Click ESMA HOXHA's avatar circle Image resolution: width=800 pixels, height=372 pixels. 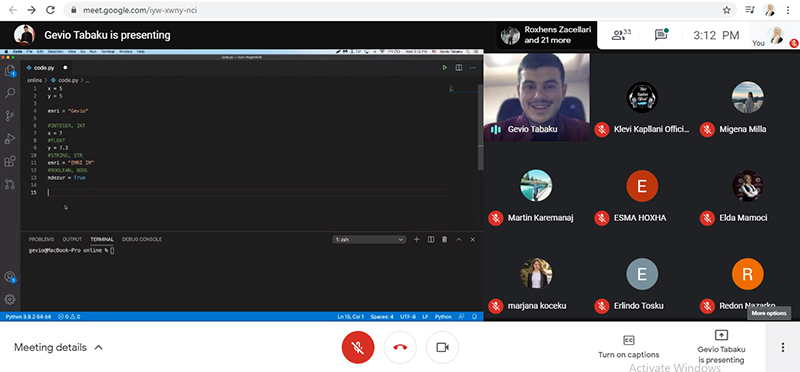coord(642,186)
